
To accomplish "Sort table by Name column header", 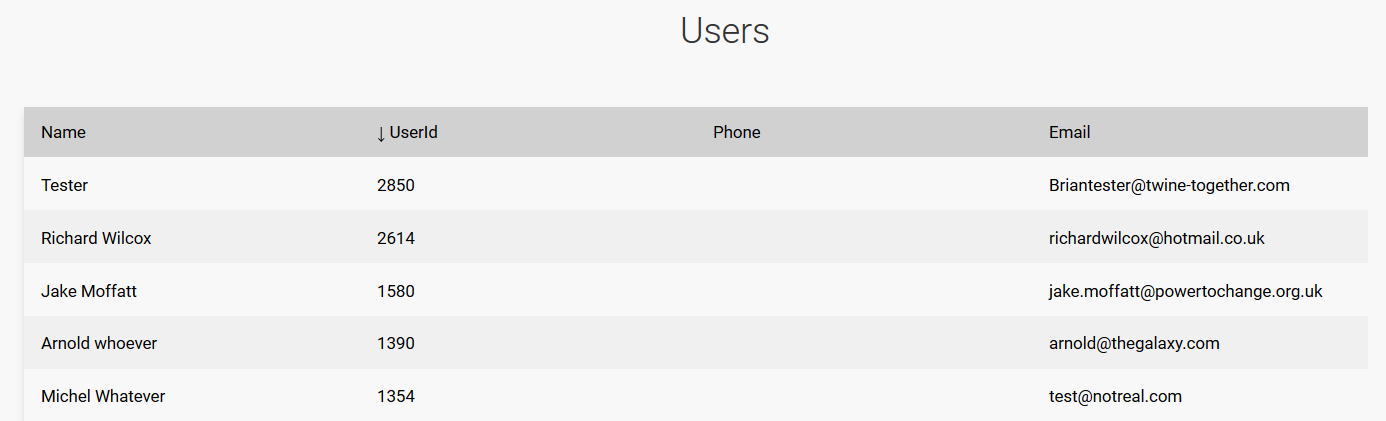I will click(x=63, y=132).
